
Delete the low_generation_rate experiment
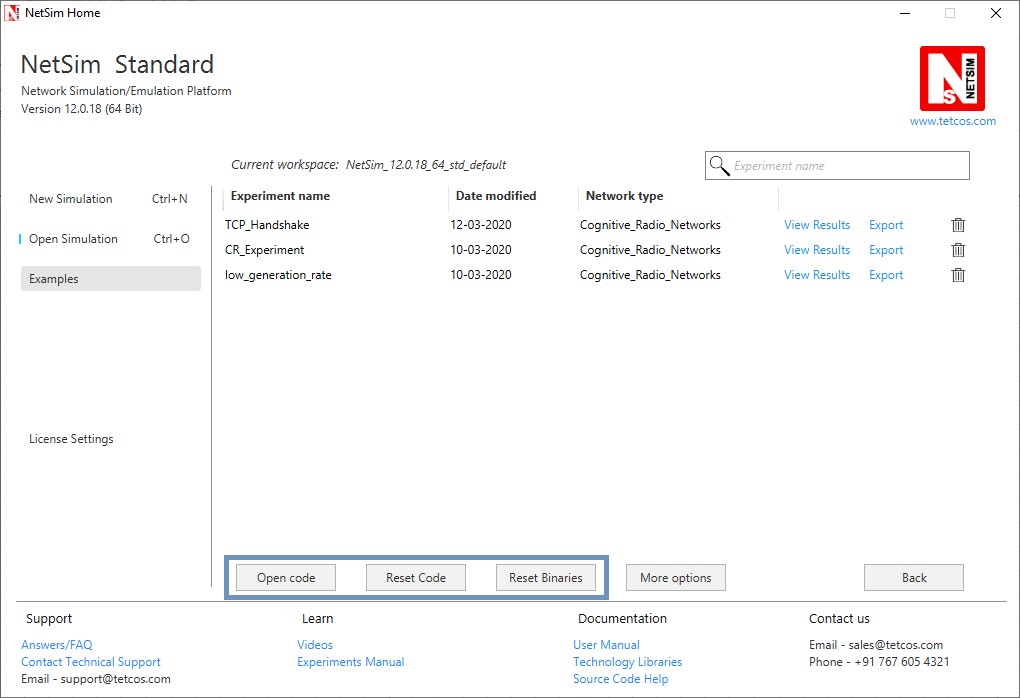coord(957,275)
